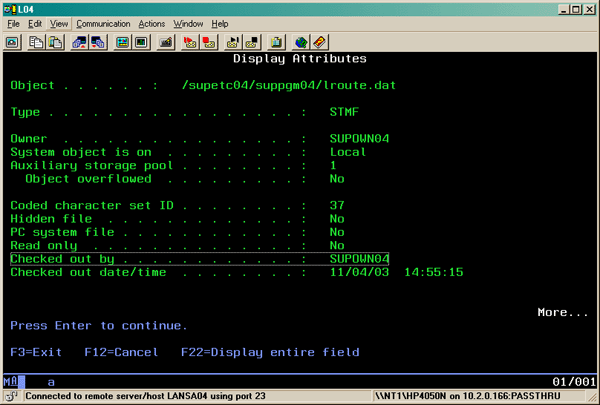Open the Edit menu
Screen dimensions: 600x405
pyautogui.click(x=35, y=24)
